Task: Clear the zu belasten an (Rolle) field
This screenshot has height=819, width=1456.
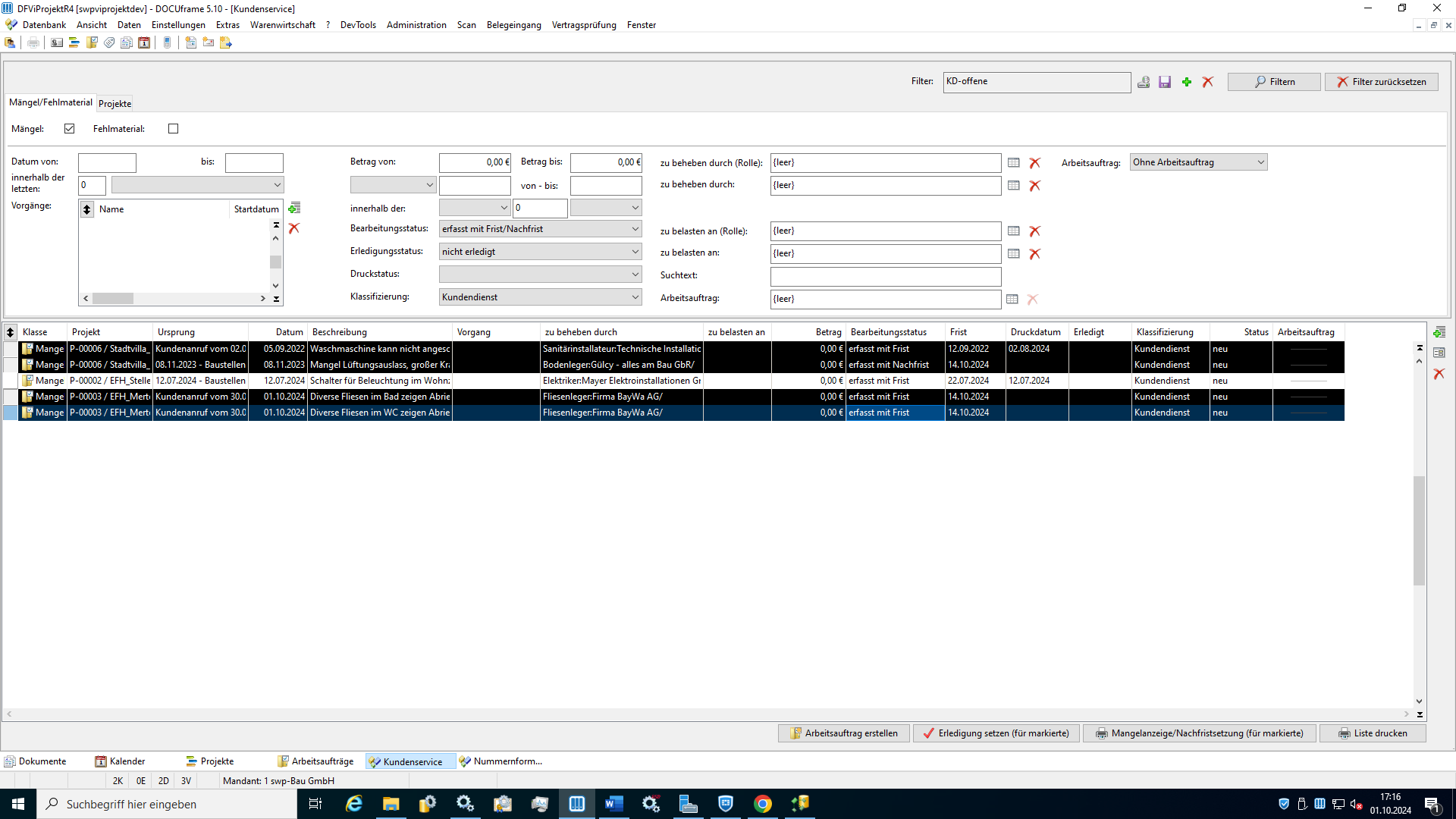Action: 1035,231
